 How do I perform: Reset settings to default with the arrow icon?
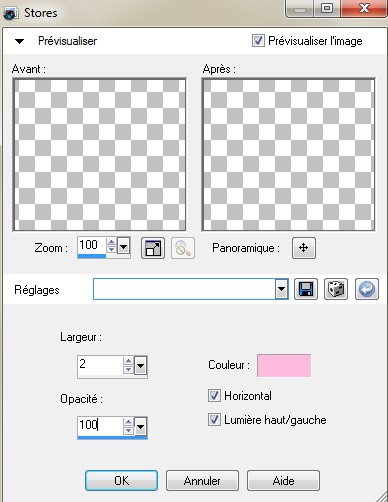click(367, 289)
